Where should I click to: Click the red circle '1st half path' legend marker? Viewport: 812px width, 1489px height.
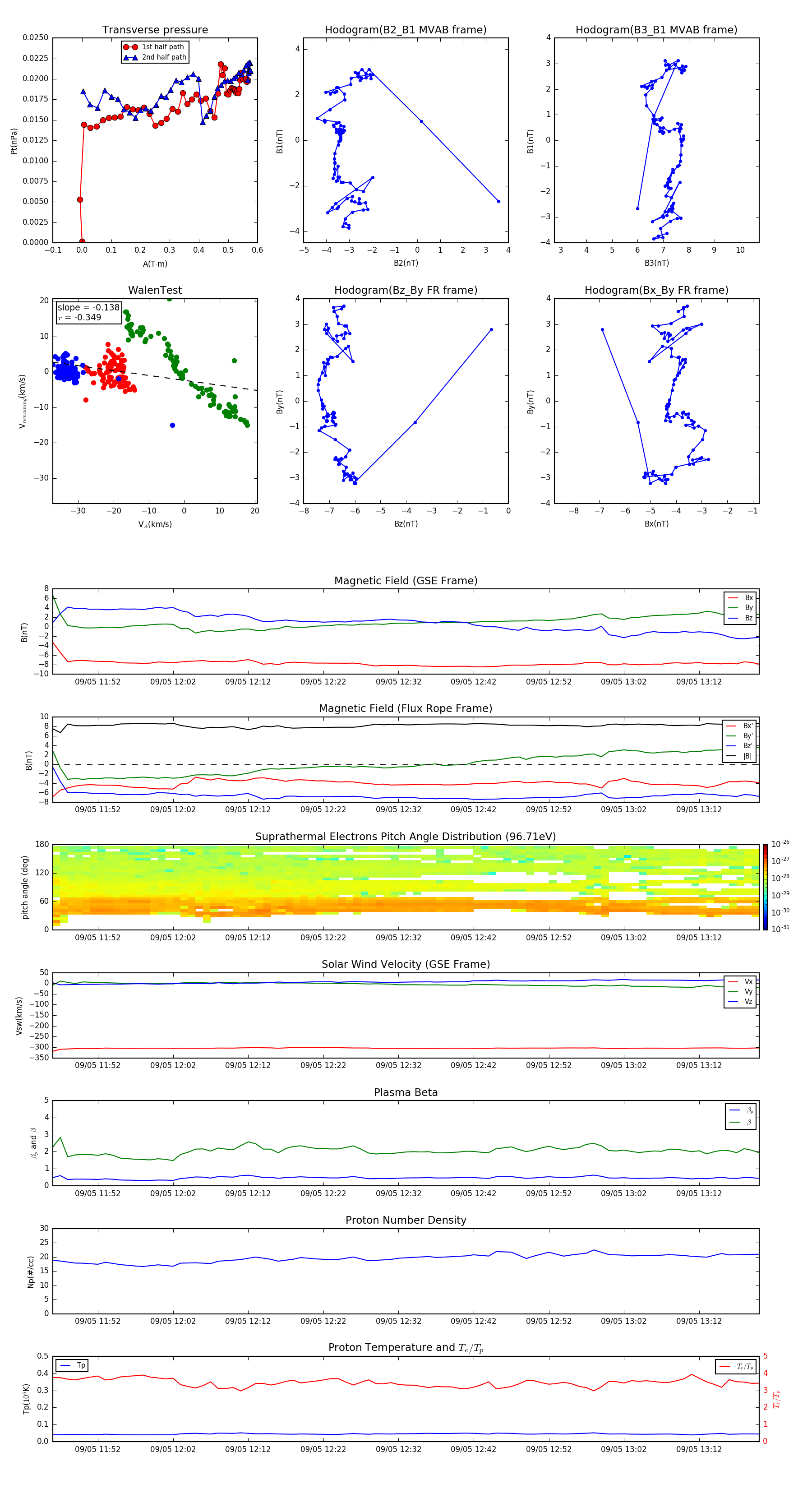pos(131,47)
